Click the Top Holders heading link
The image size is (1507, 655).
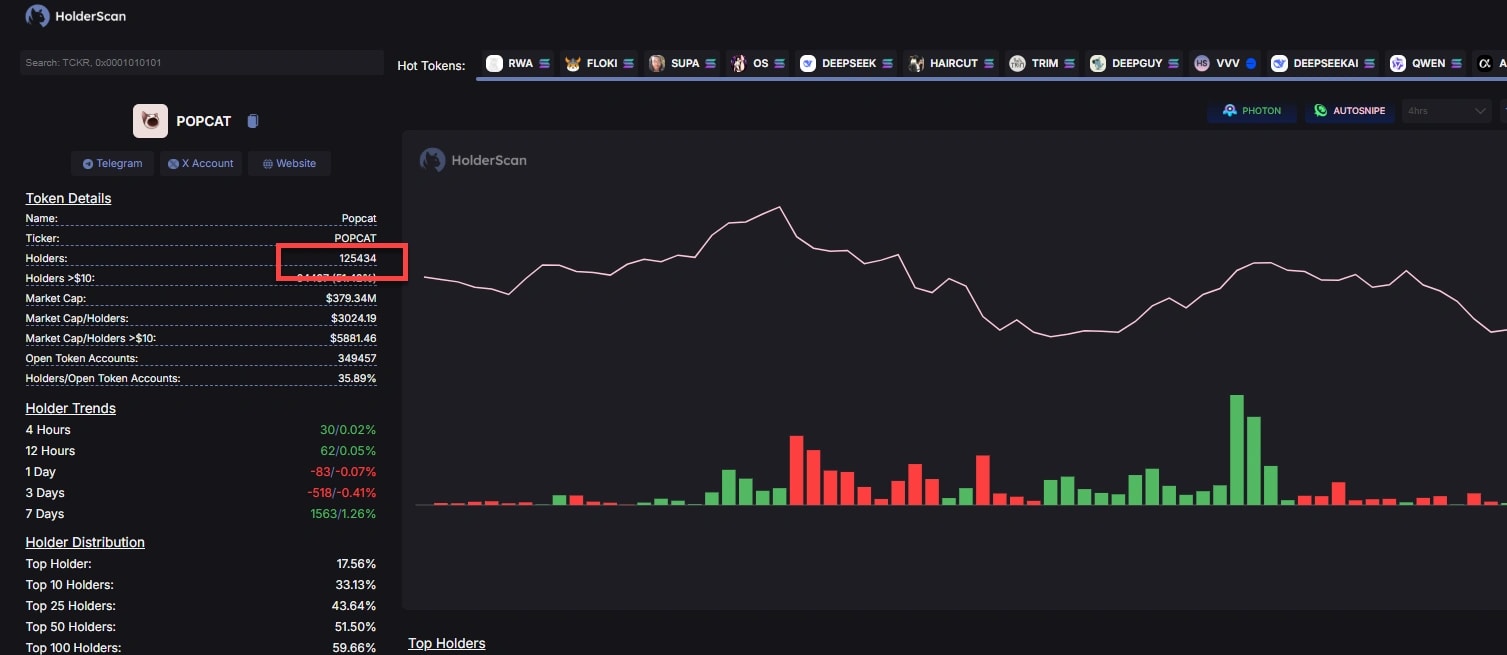pos(446,643)
